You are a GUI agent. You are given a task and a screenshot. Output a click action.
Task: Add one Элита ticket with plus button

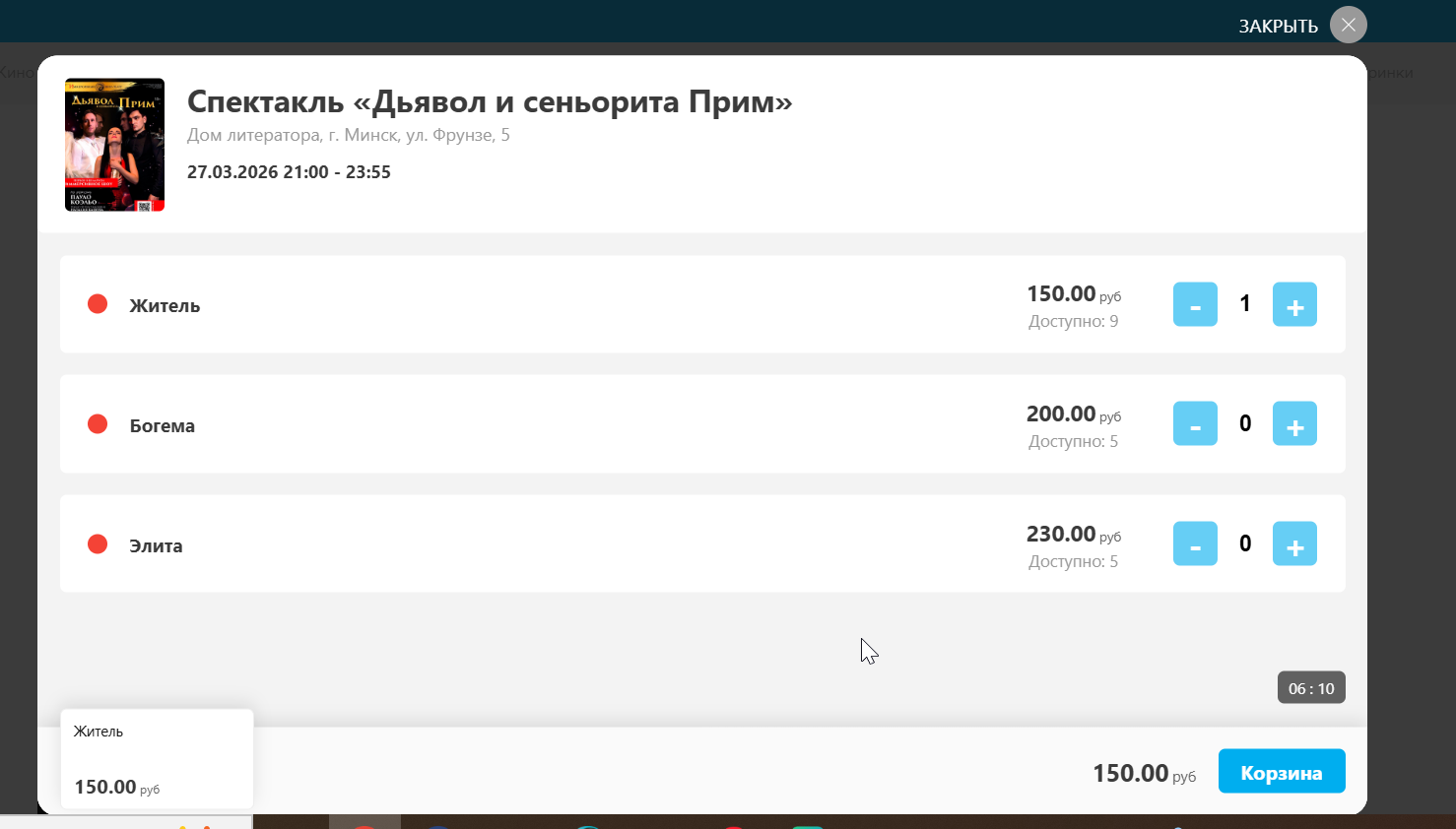pyautogui.click(x=1294, y=543)
